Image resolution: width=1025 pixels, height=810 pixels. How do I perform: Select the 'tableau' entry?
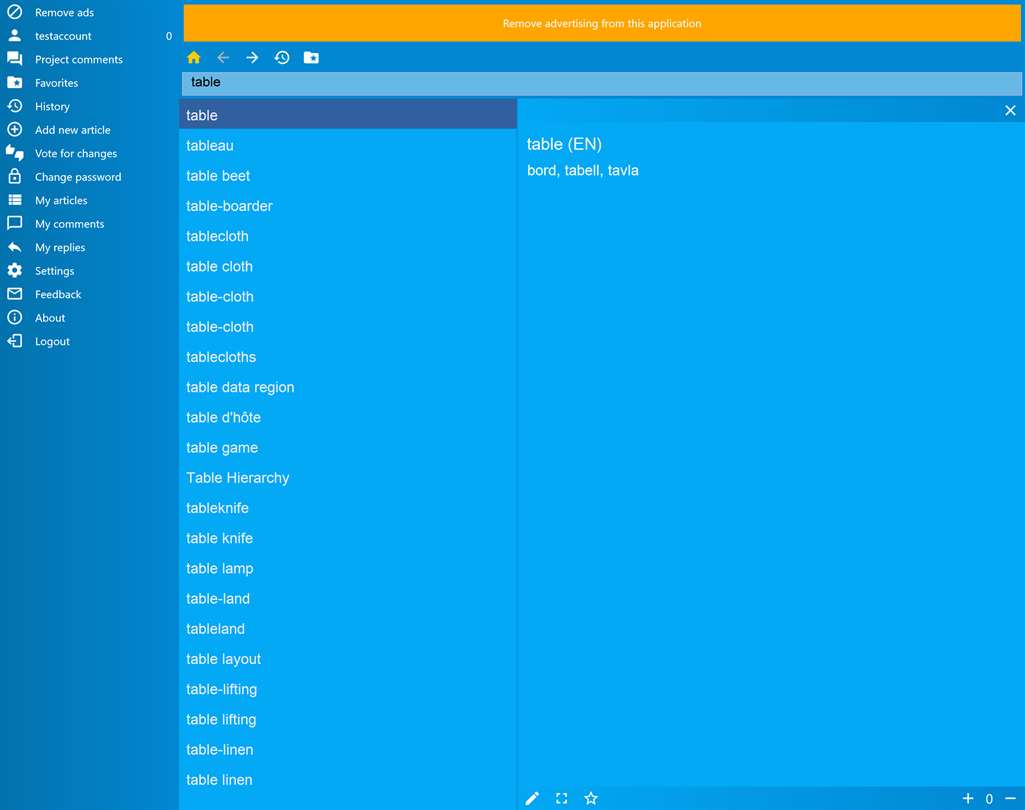348,145
